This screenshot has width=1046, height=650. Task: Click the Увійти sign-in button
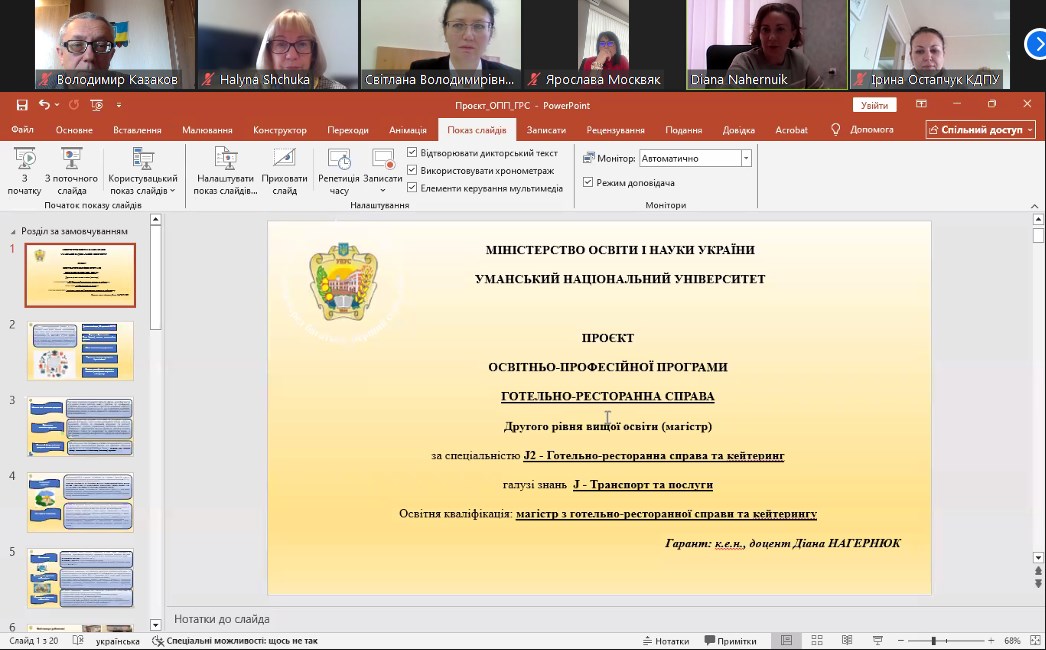(x=874, y=103)
